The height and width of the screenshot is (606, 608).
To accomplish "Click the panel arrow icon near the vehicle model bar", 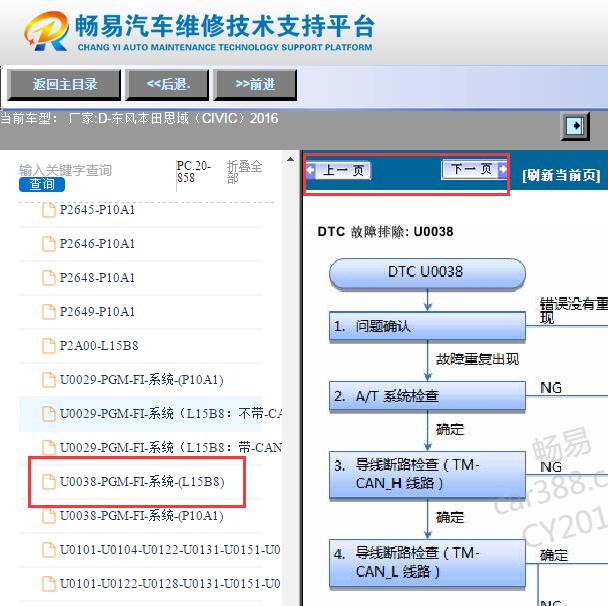I will point(575,126).
